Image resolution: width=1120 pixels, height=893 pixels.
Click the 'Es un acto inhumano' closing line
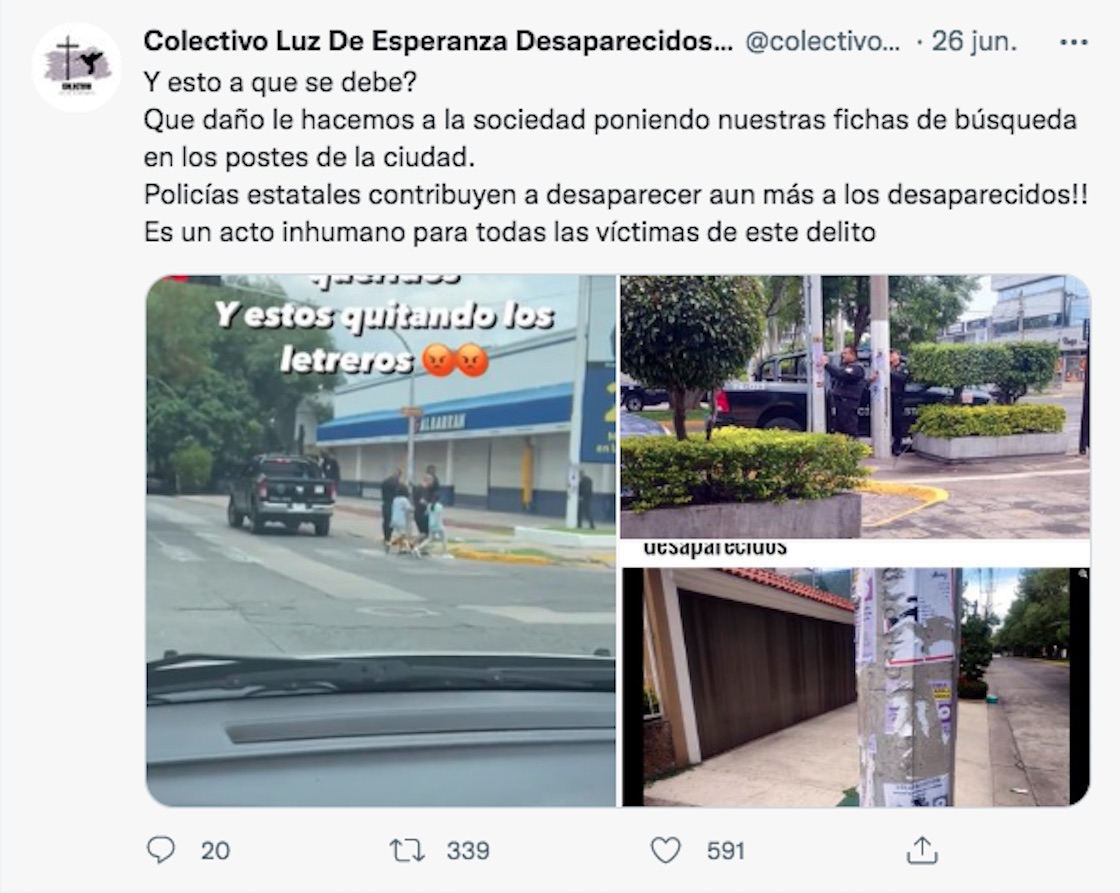(509, 232)
